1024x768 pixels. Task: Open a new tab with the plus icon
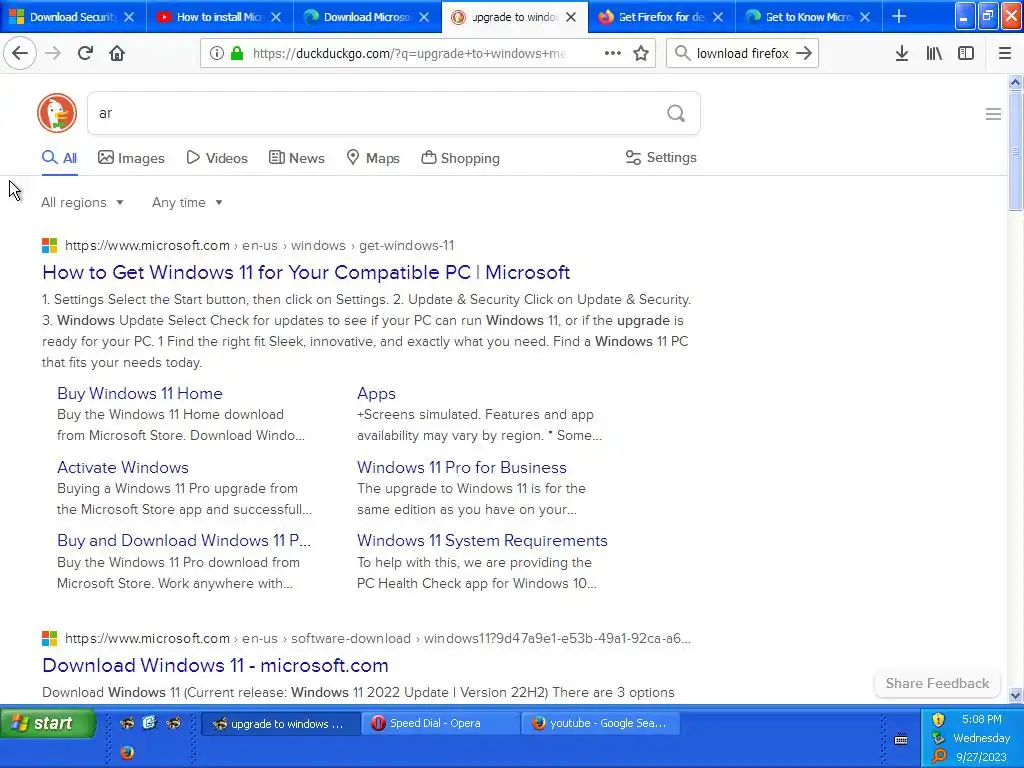coord(899,16)
